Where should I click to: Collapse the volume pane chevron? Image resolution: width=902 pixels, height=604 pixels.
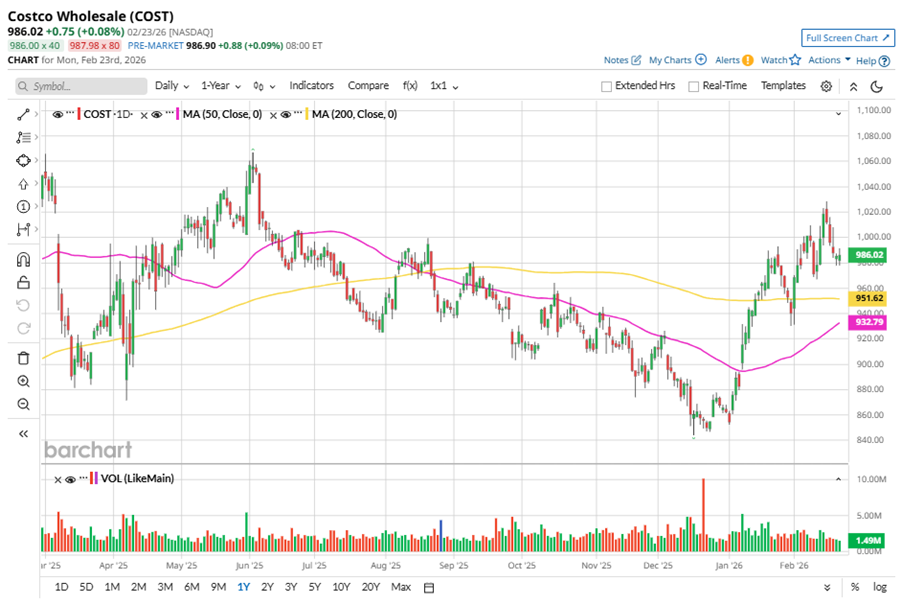(x=839, y=479)
